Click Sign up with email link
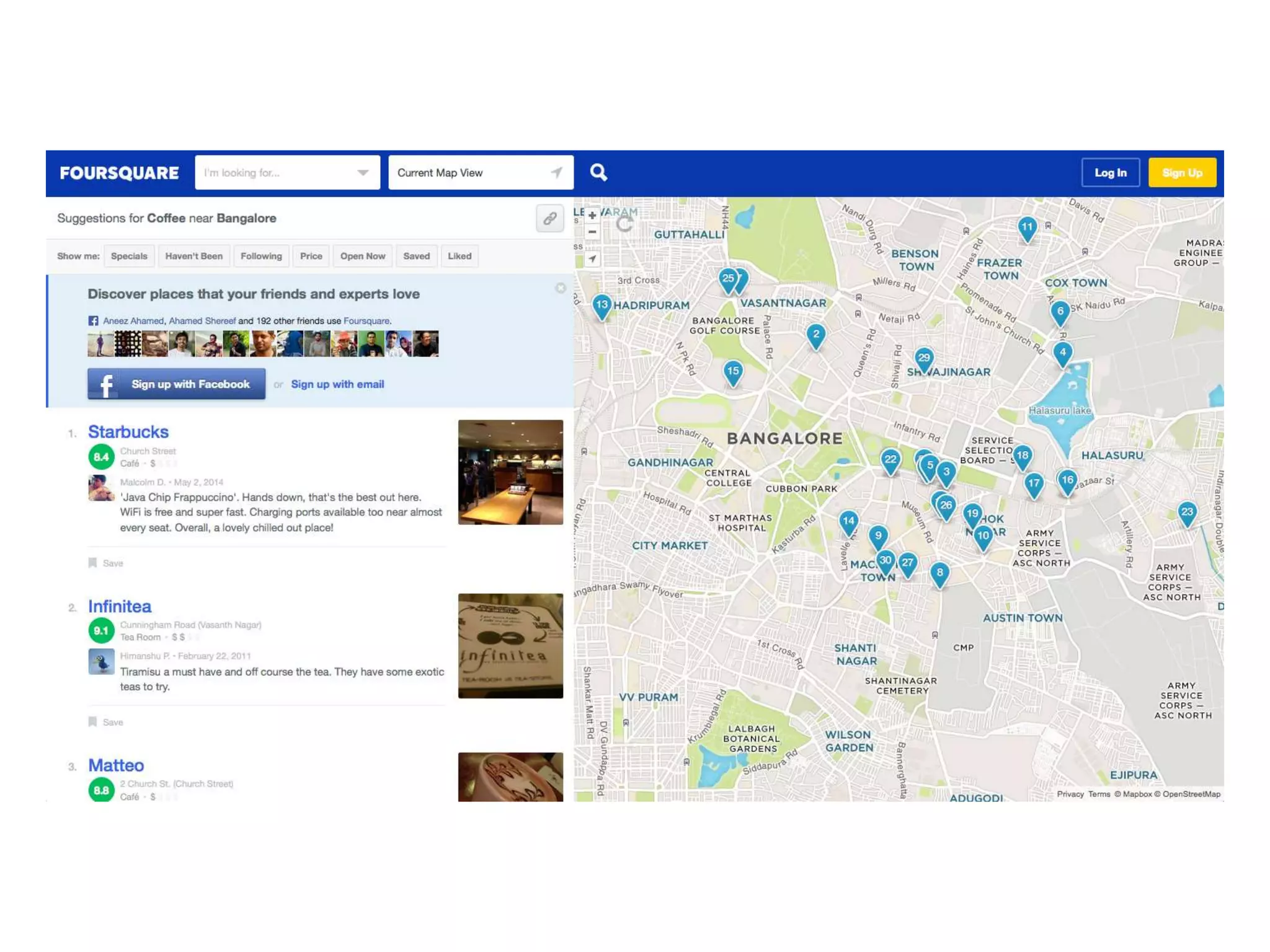 [x=337, y=384]
